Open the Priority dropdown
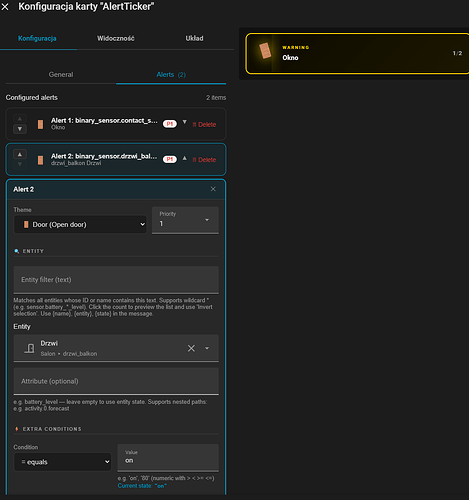 (185, 220)
